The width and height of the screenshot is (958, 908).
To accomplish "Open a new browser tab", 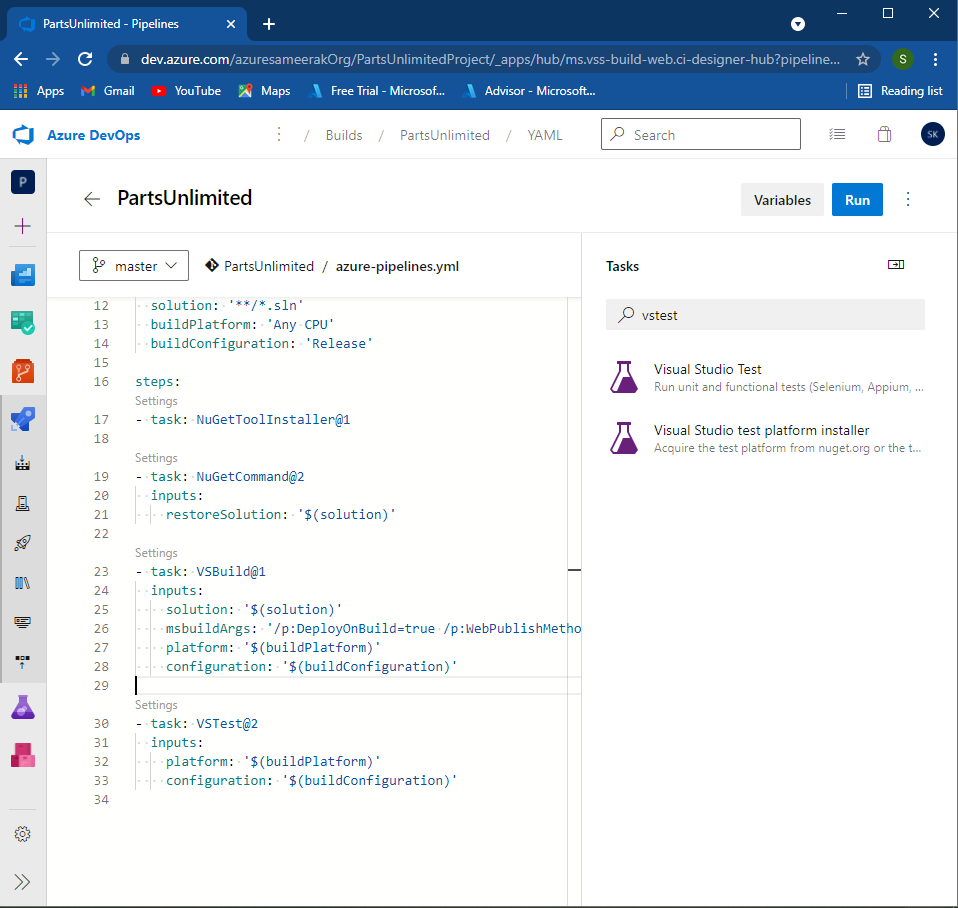I will pyautogui.click(x=268, y=24).
